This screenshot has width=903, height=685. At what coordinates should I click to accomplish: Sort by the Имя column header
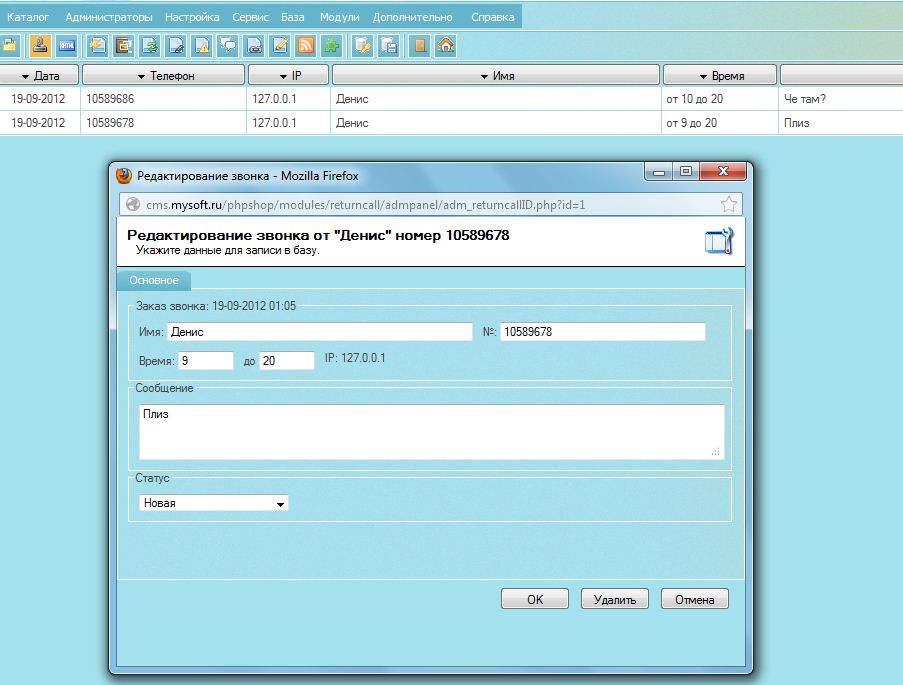pos(496,75)
